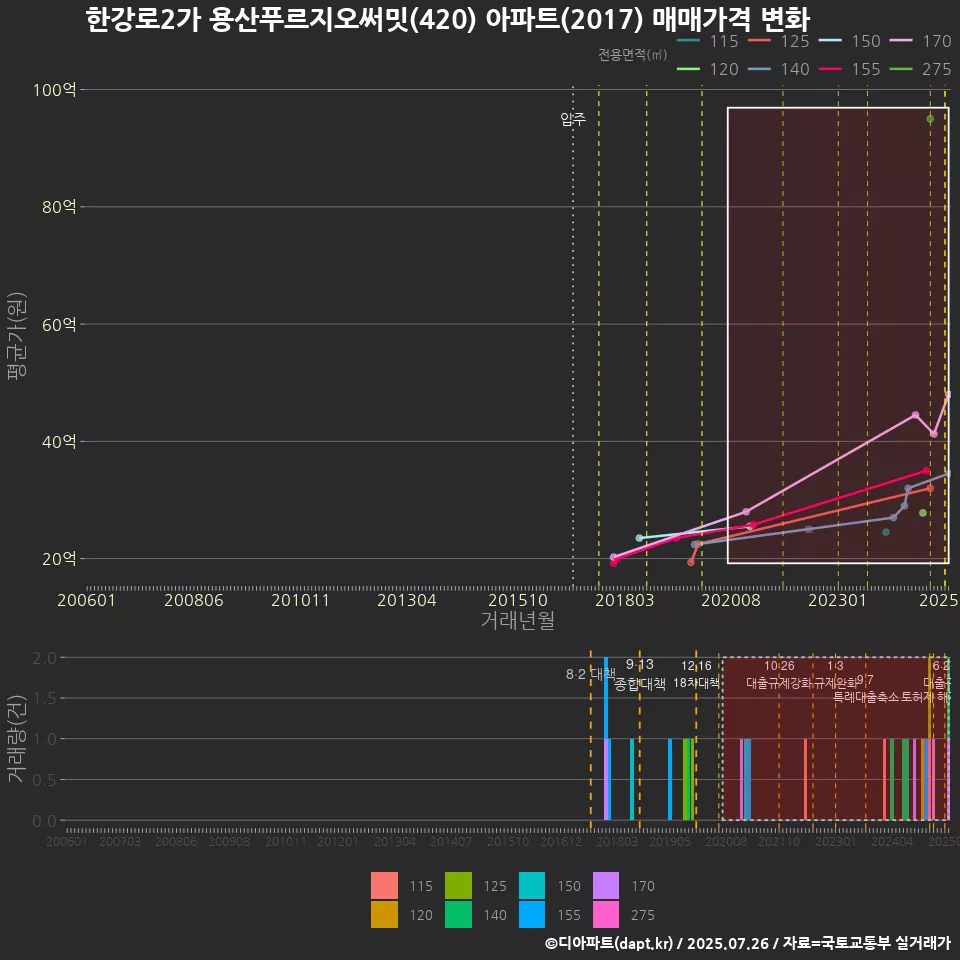Click the 8·2 대책 policy annotation
This screenshot has width=960, height=960.
(591, 674)
